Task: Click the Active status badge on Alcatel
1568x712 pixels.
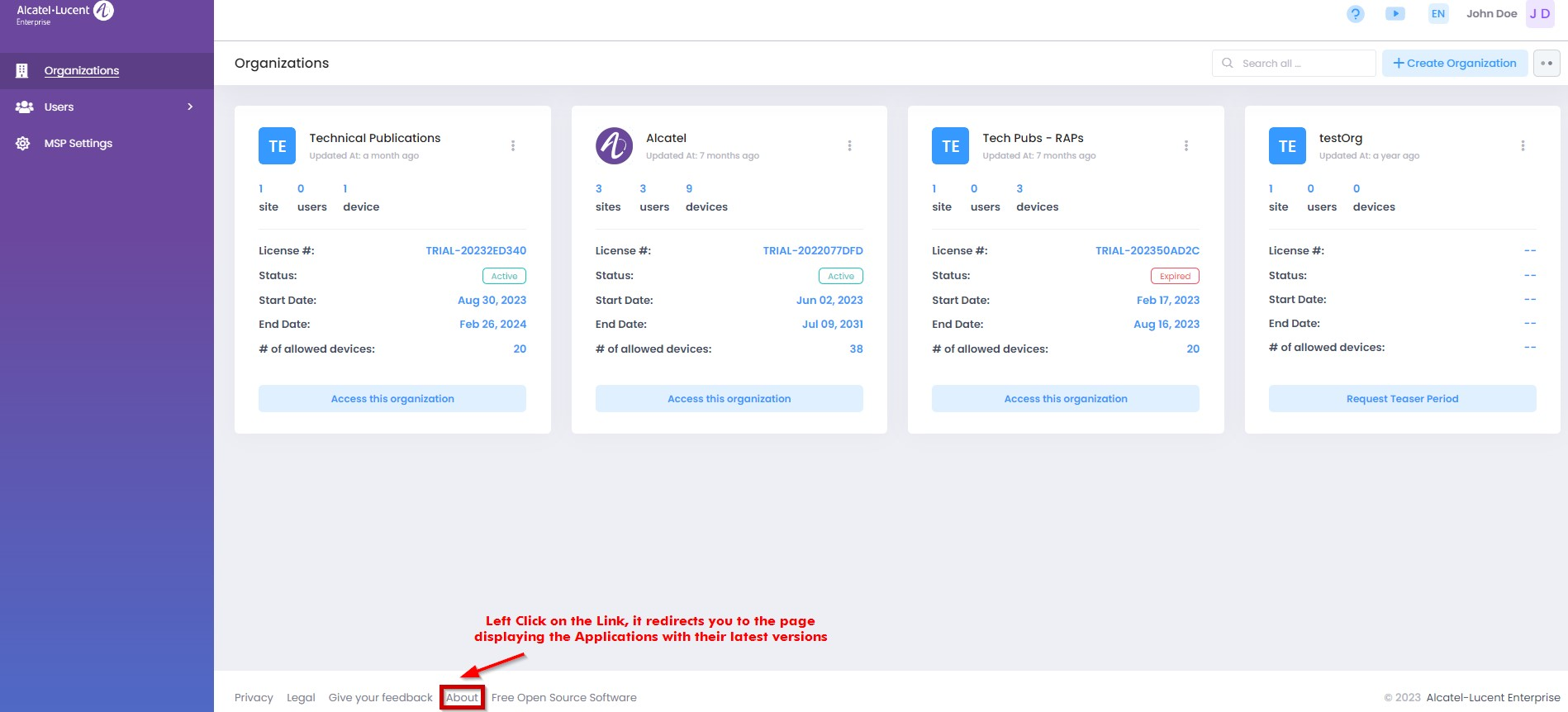Action: [841, 276]
